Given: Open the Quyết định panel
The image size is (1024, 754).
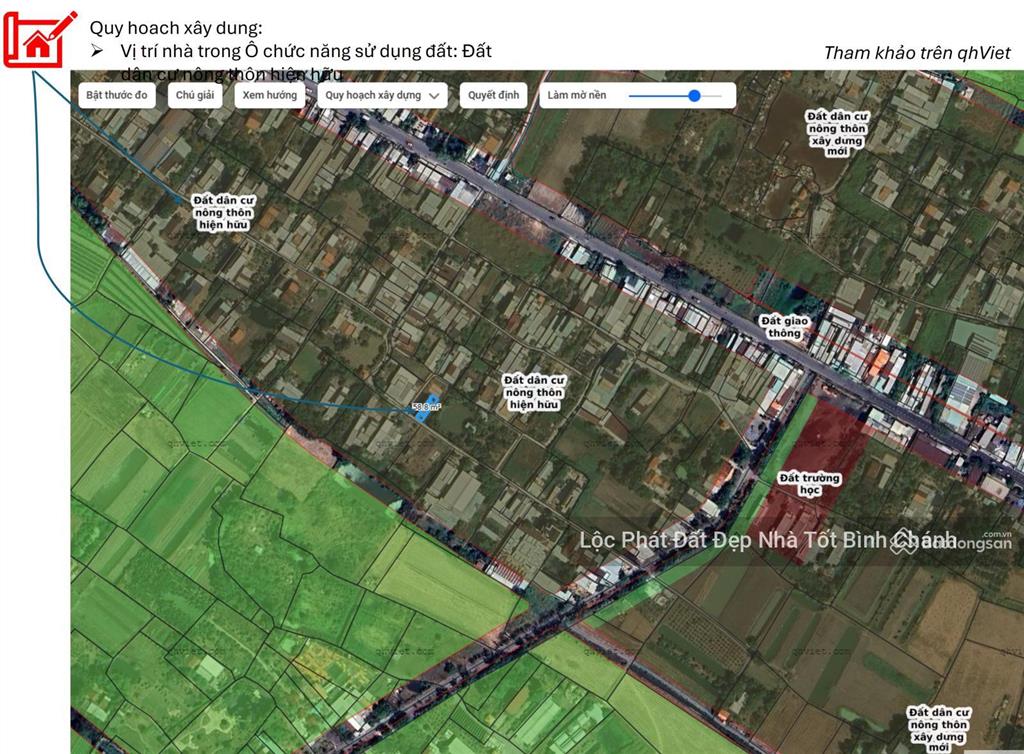Looking at the screenshot, I should pos(493,95).
